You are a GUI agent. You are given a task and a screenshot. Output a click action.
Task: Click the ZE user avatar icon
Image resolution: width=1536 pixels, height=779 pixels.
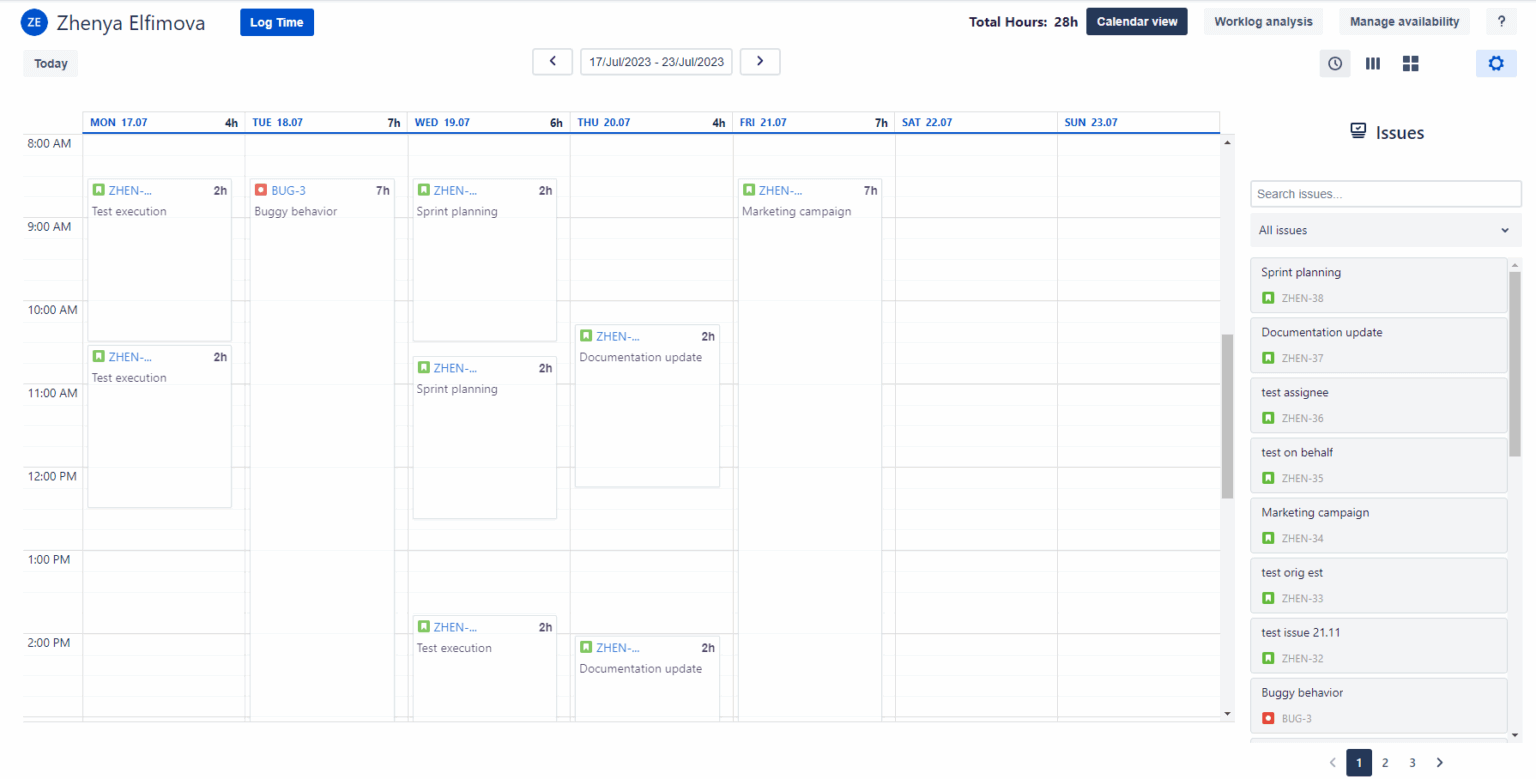click(x=34, y=22)
